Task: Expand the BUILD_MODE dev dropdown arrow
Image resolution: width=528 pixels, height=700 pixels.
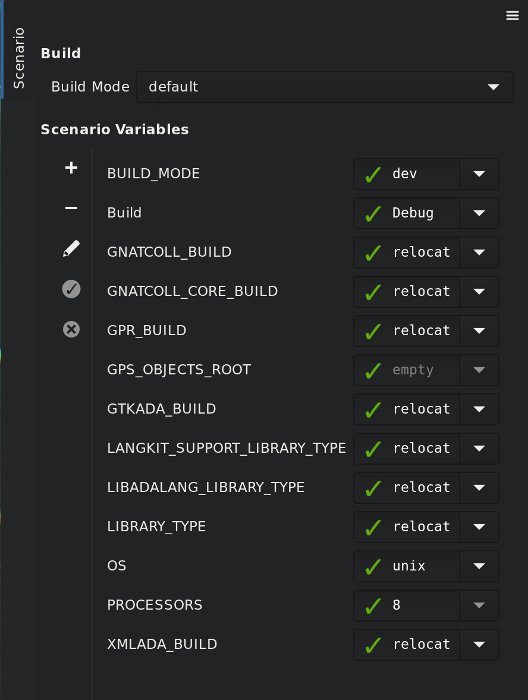Action: point(479,174)
